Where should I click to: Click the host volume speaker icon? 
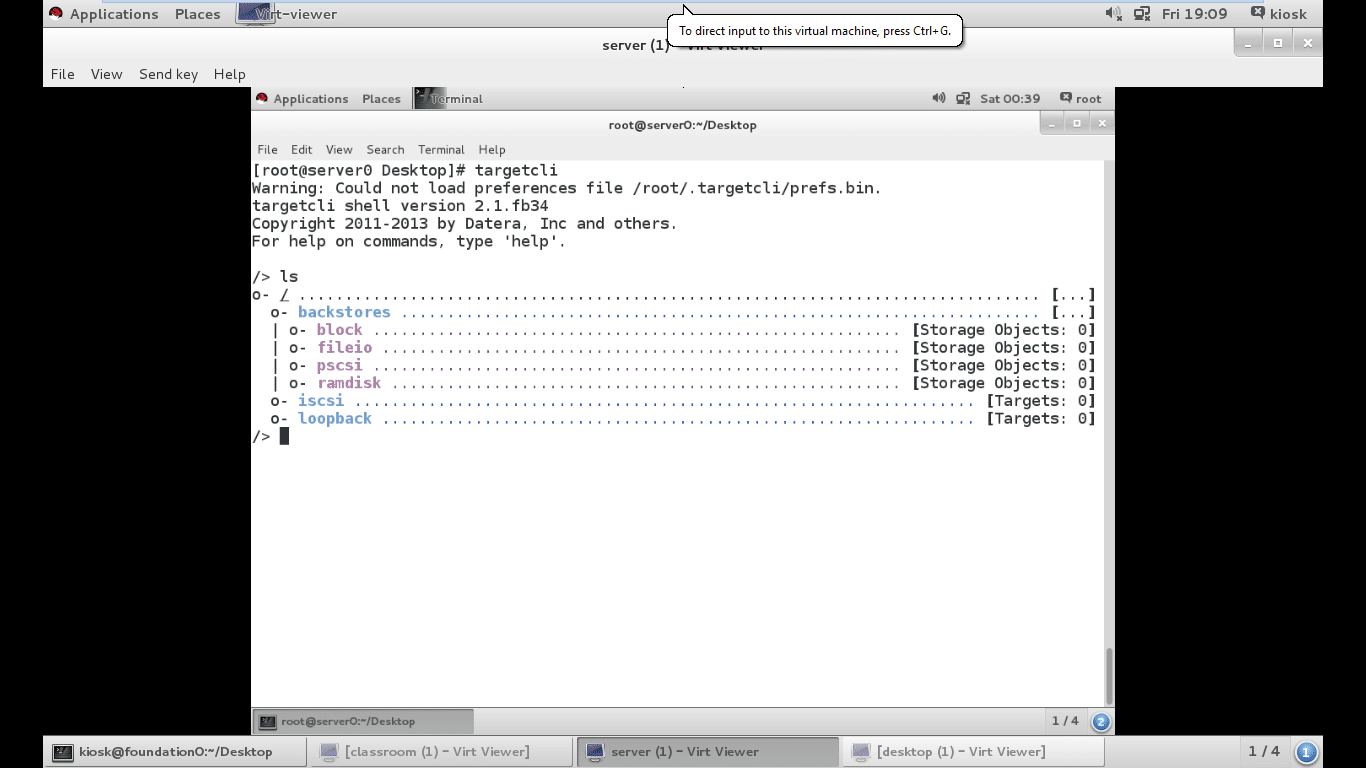1113,14
